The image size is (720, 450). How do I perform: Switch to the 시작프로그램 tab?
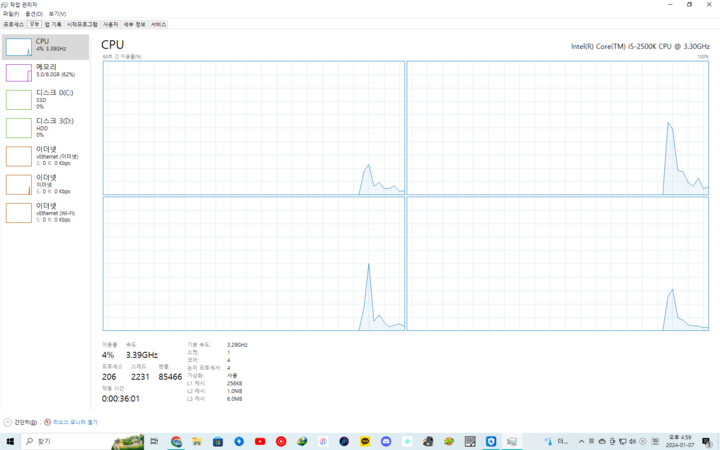coord(82,24)
